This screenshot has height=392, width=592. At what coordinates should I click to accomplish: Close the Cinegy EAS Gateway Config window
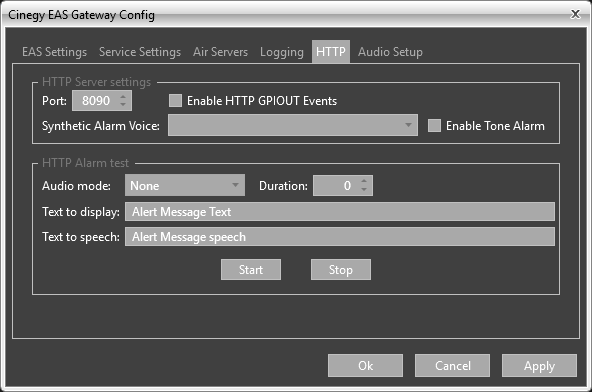(x=575, y=14)
